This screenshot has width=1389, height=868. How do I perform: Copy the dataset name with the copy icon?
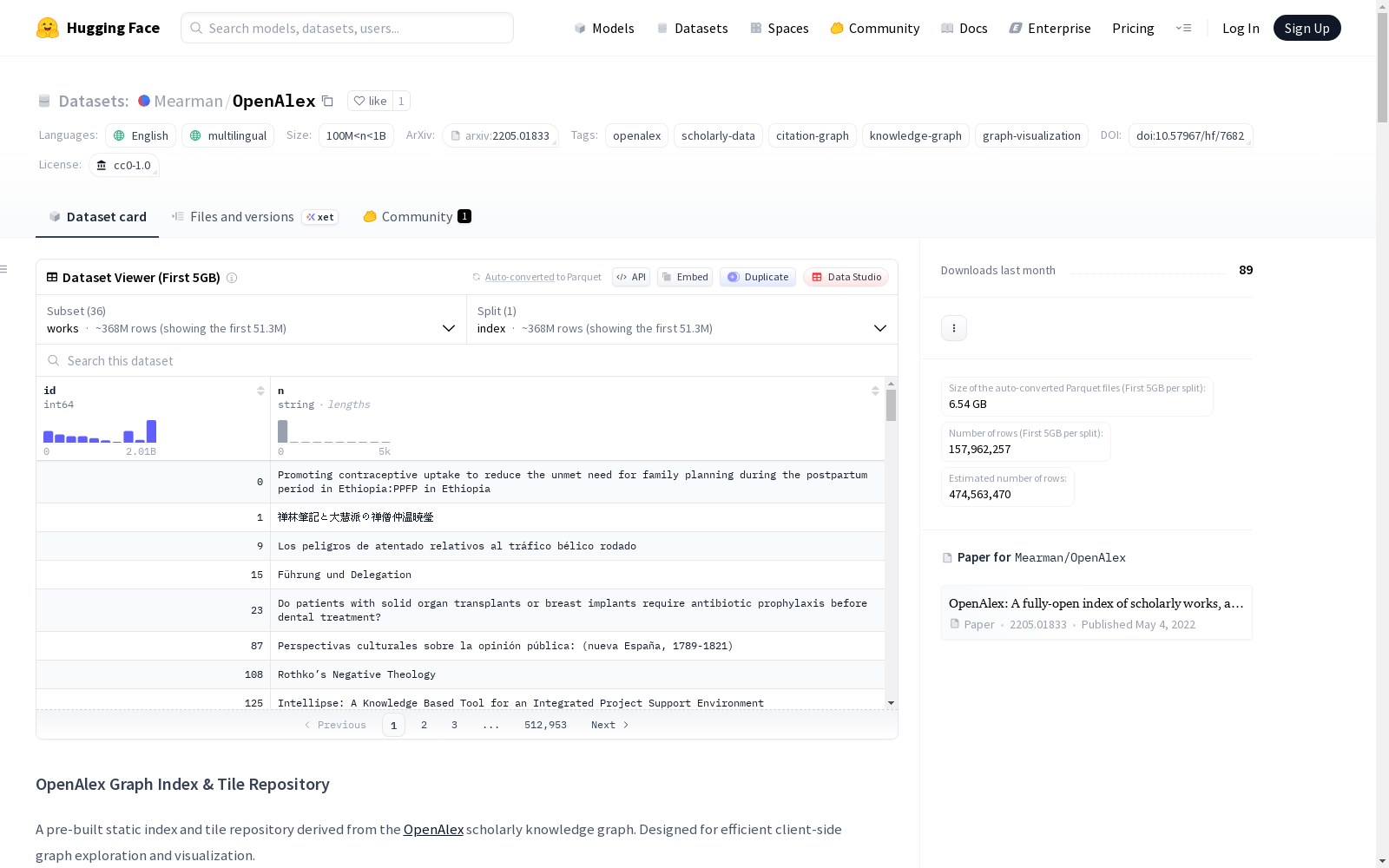pos(327,101)
